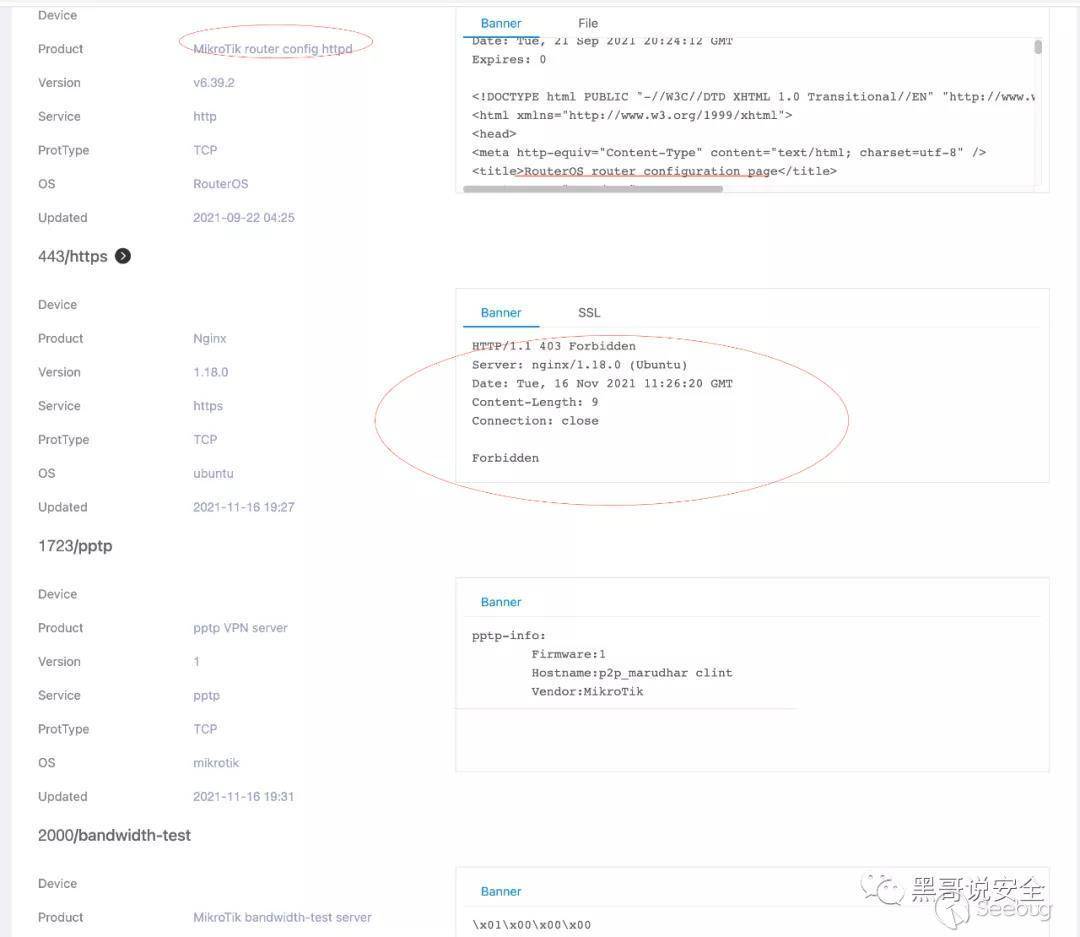Click the Nginx product value
This screenshot has width=1080, height=937.
[209, 338]
